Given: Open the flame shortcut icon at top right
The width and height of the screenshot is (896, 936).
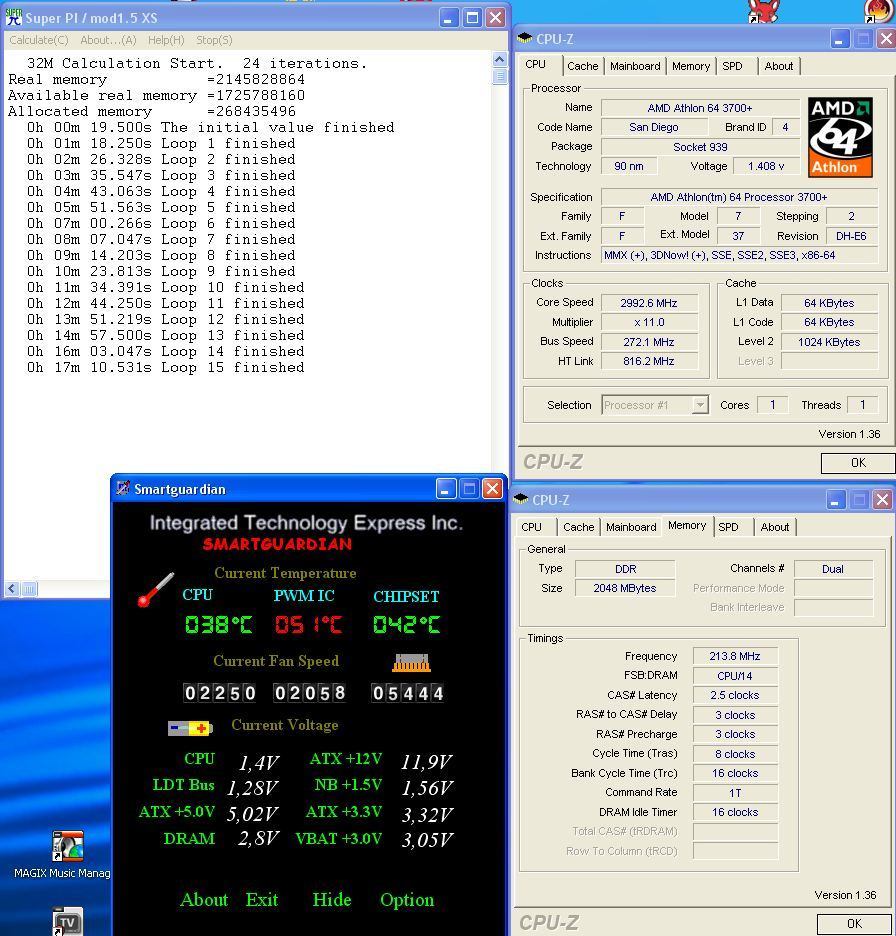Looking at the screenshot, I should (879, 10).
